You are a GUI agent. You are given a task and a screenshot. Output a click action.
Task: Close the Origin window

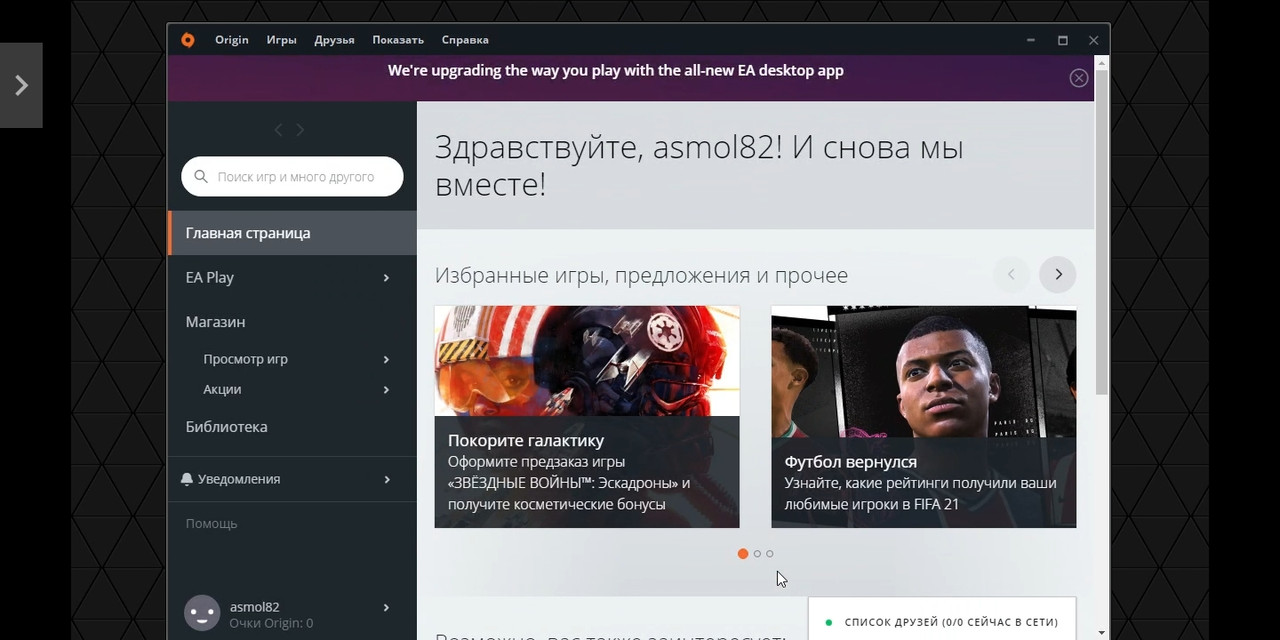[x=1094, y=40]
